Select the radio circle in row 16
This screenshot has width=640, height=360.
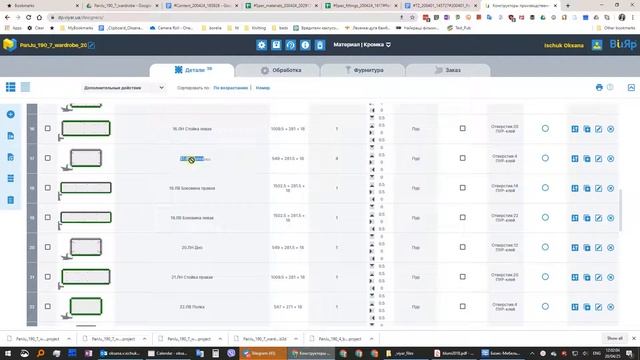545,128
